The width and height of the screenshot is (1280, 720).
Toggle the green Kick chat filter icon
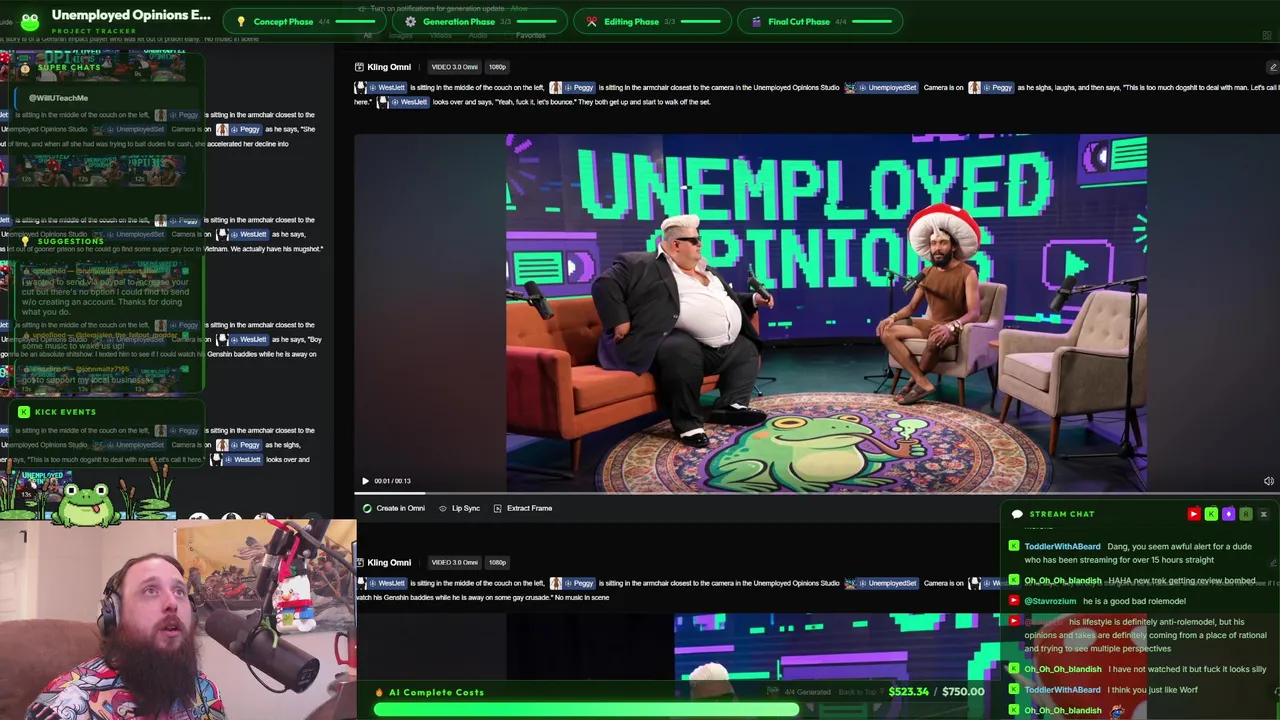point(1211,514)
